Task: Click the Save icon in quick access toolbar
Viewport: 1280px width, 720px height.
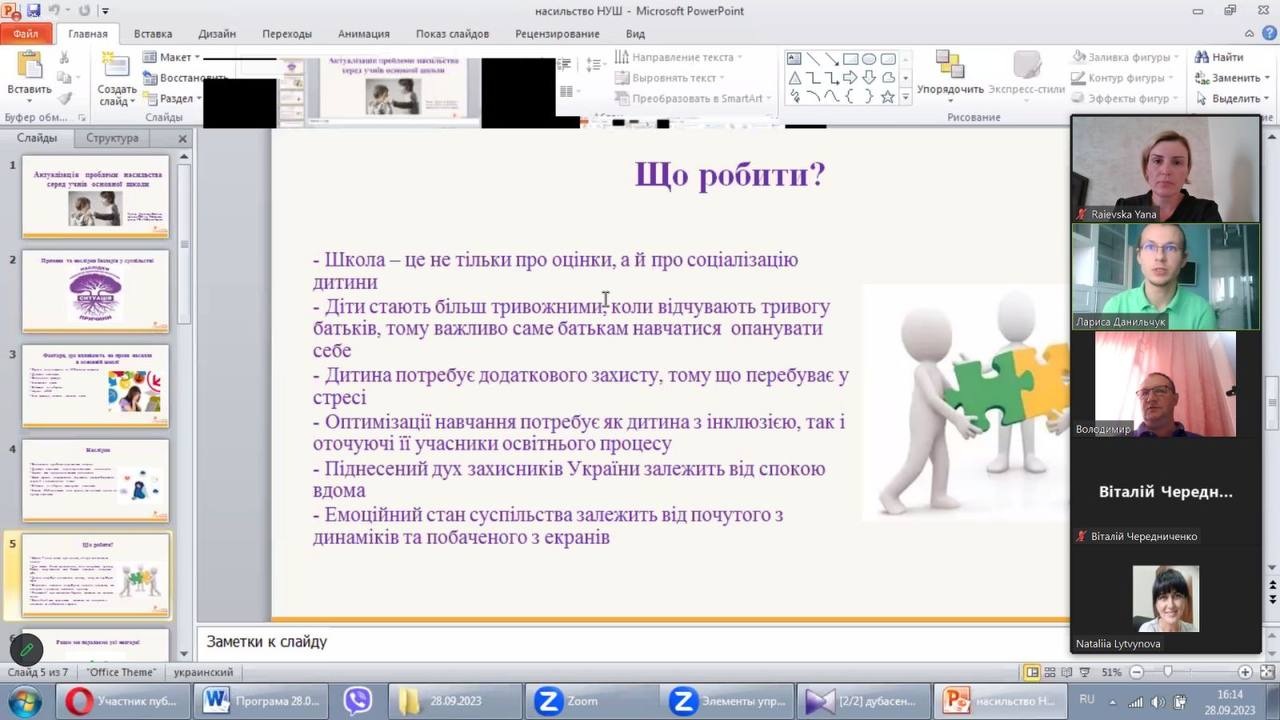Action: pyautogui.click(x=34, y=11)
